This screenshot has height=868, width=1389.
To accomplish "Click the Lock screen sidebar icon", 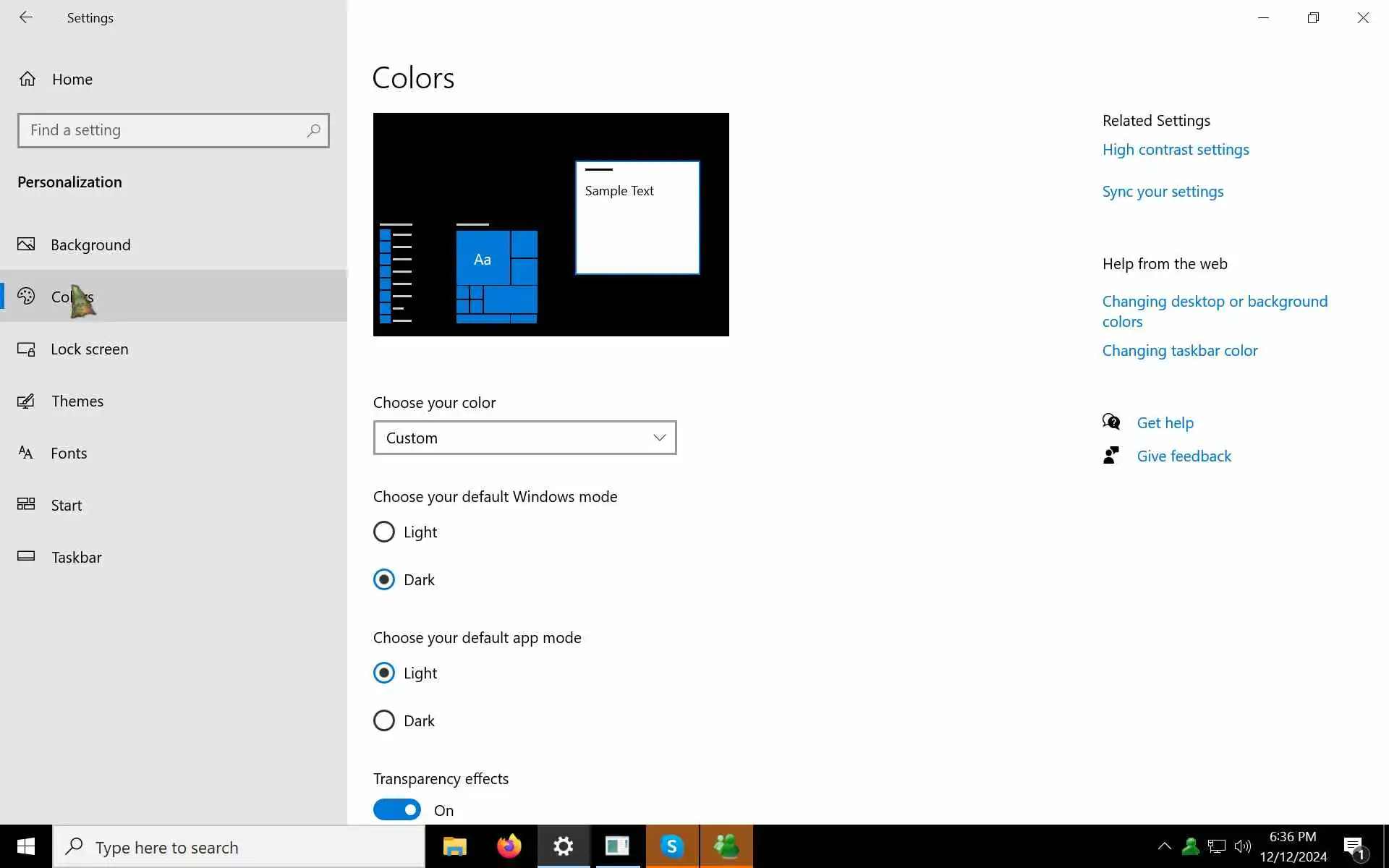I will click(26, 349).
